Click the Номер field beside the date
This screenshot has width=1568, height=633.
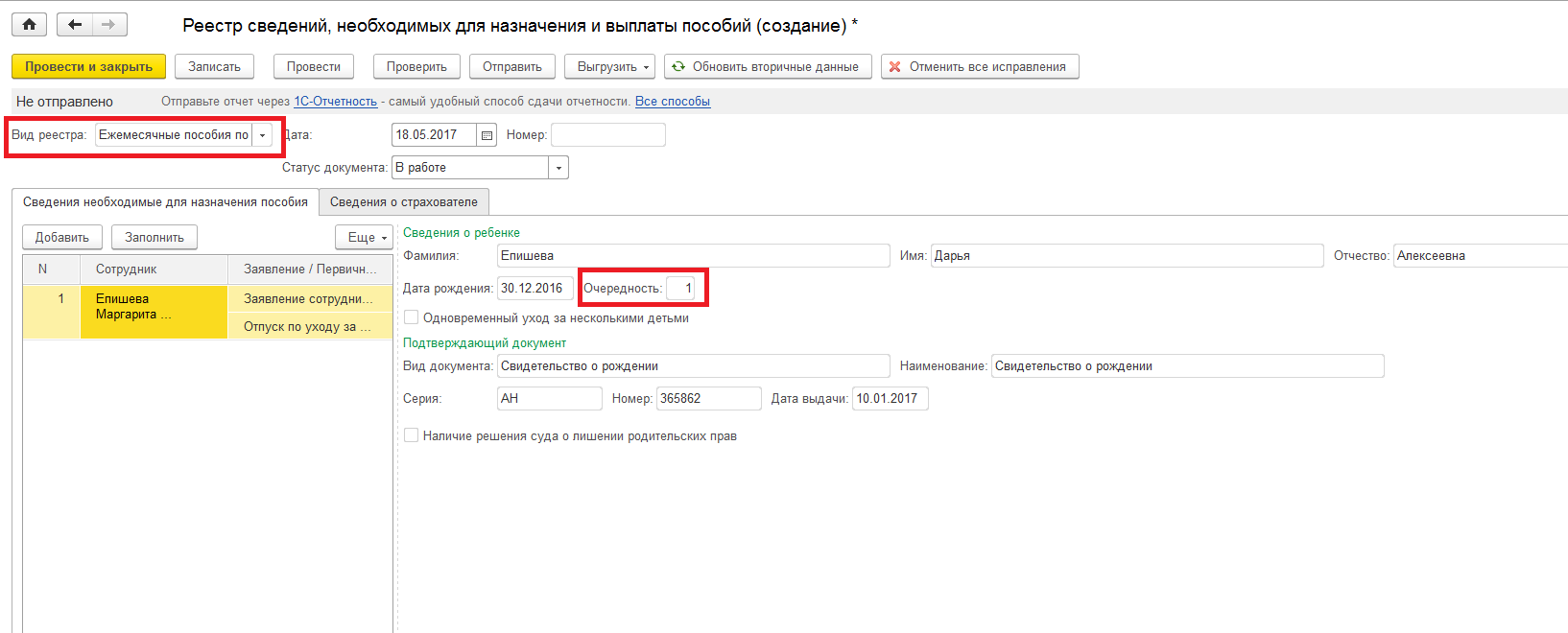pyautogui.click(x=607, y=135)
